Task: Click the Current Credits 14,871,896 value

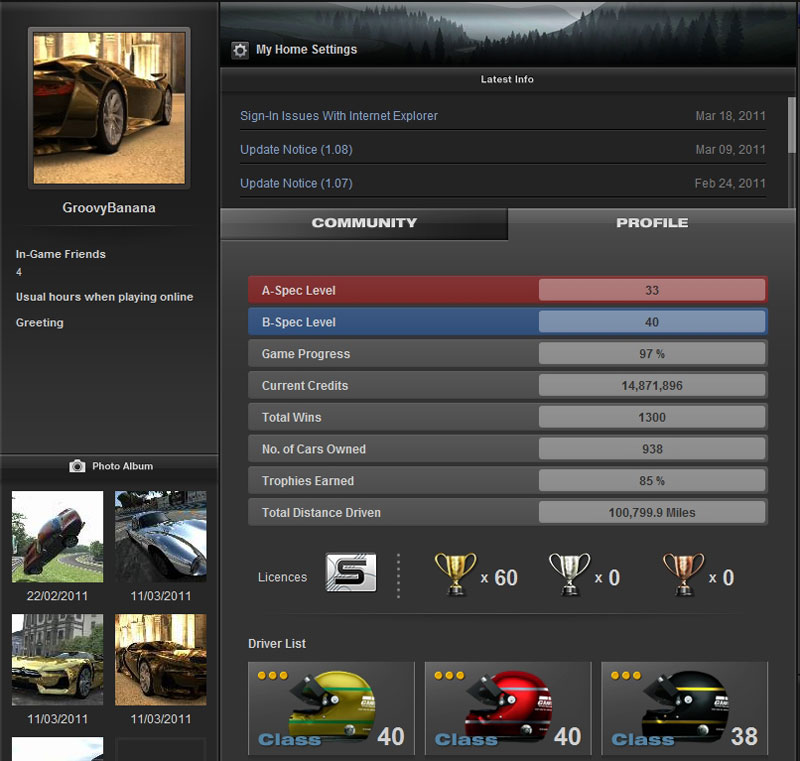Action: click(x=652, y=386)
